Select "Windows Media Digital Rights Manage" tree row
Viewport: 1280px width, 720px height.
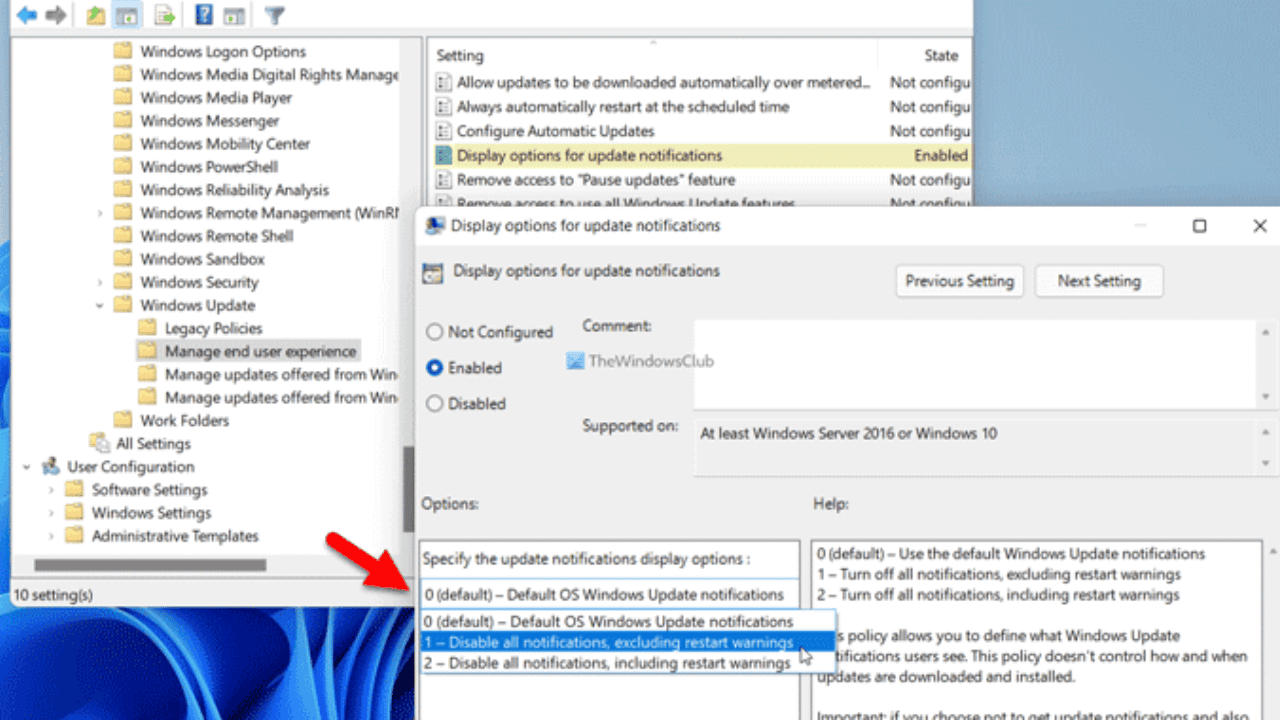coord(268,75)
